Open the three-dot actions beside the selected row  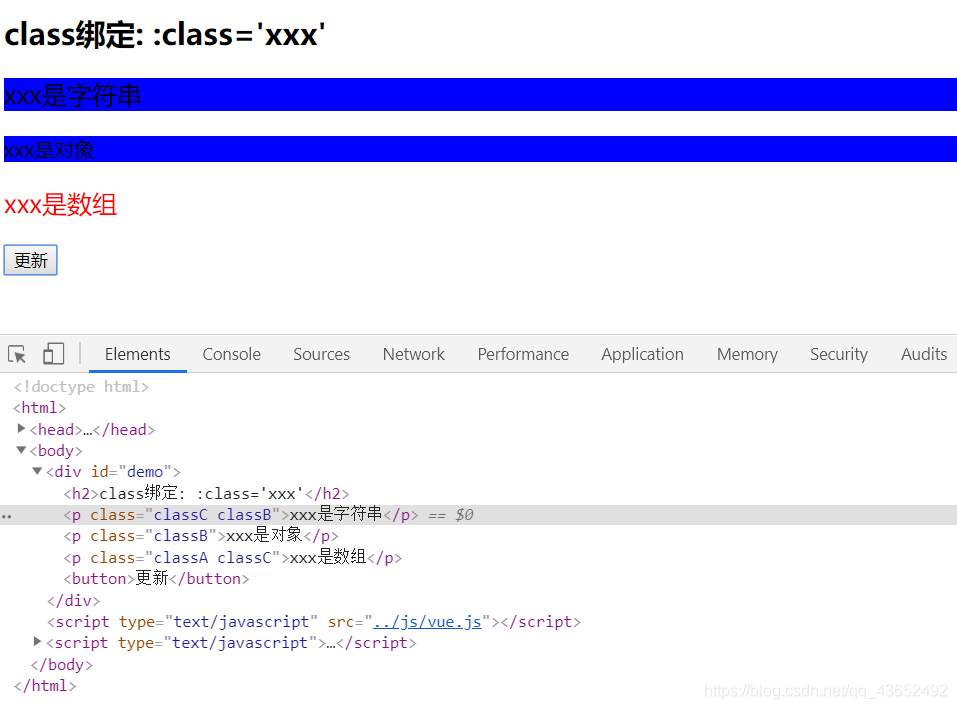tap(7, 516)
